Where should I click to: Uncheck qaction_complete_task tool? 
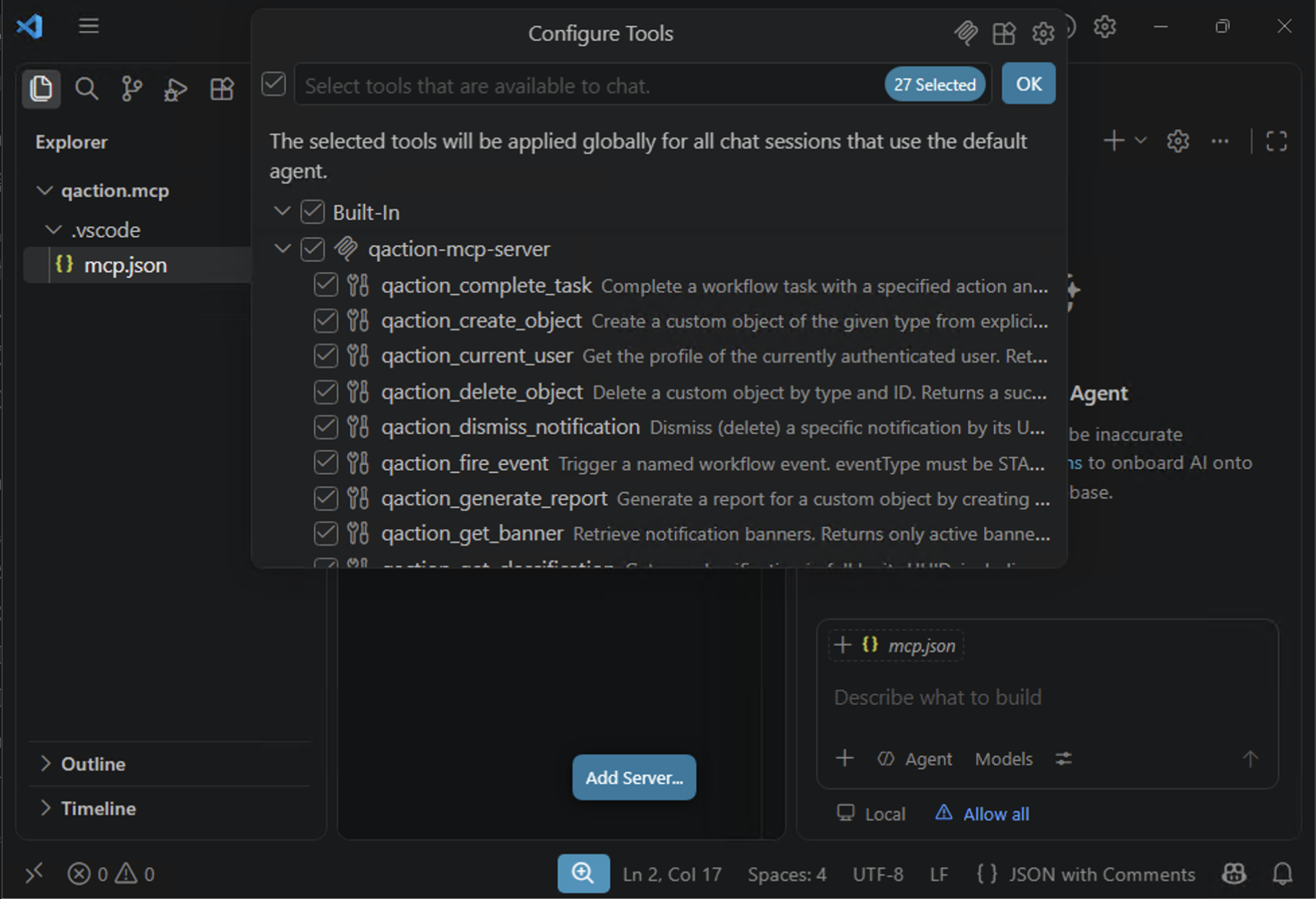tap(326, 285)
